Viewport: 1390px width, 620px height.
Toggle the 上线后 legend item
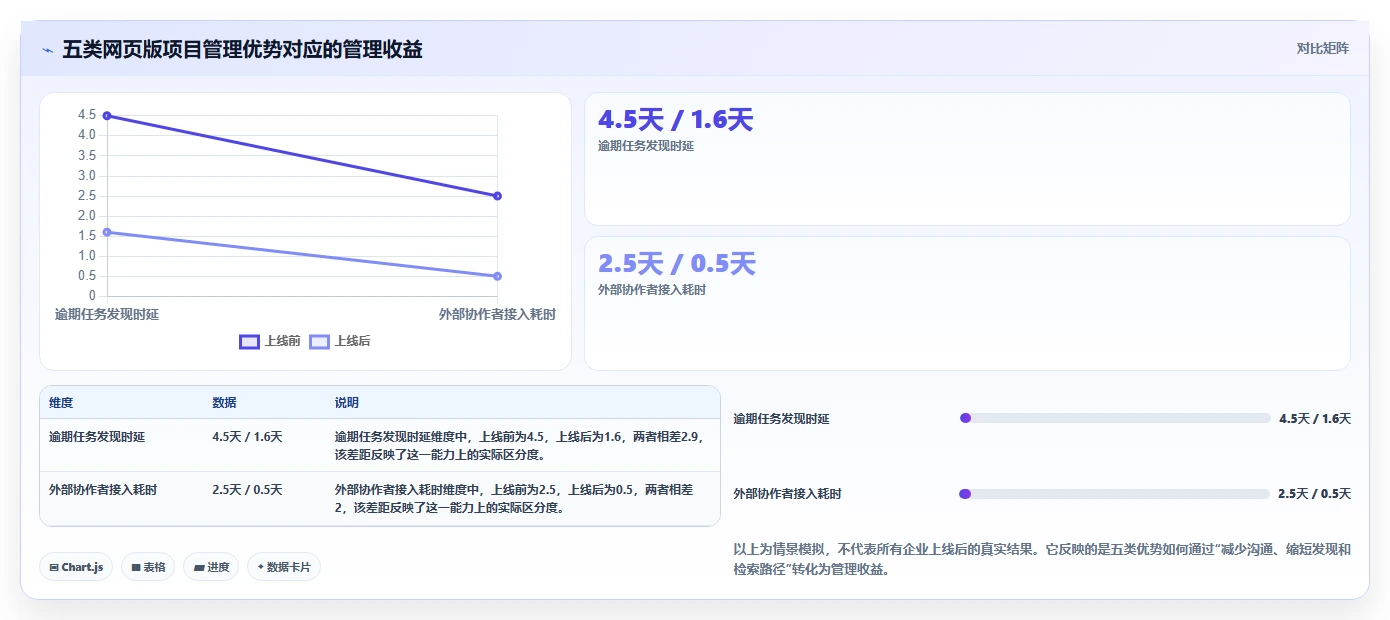[x=340, y=342]
